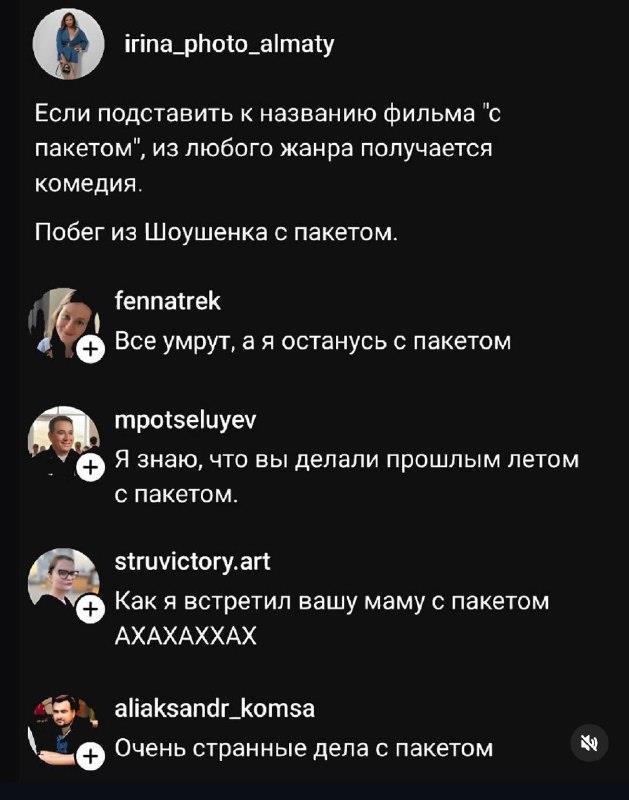Open aliaksandr_komsa's avatar photo
629x800 pixels.
point(64,730)
